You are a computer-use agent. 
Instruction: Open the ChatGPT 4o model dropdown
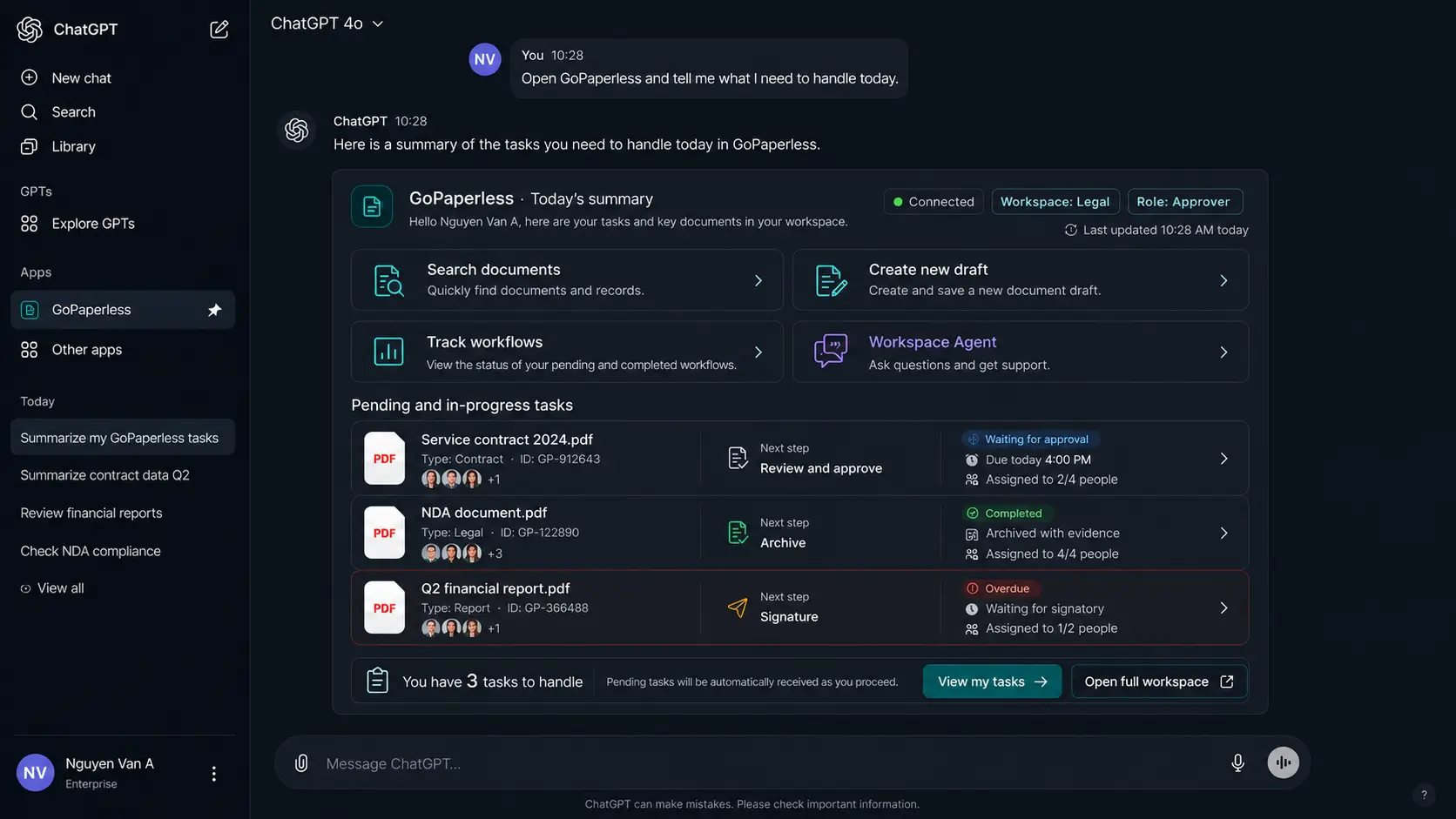point(327,23)
